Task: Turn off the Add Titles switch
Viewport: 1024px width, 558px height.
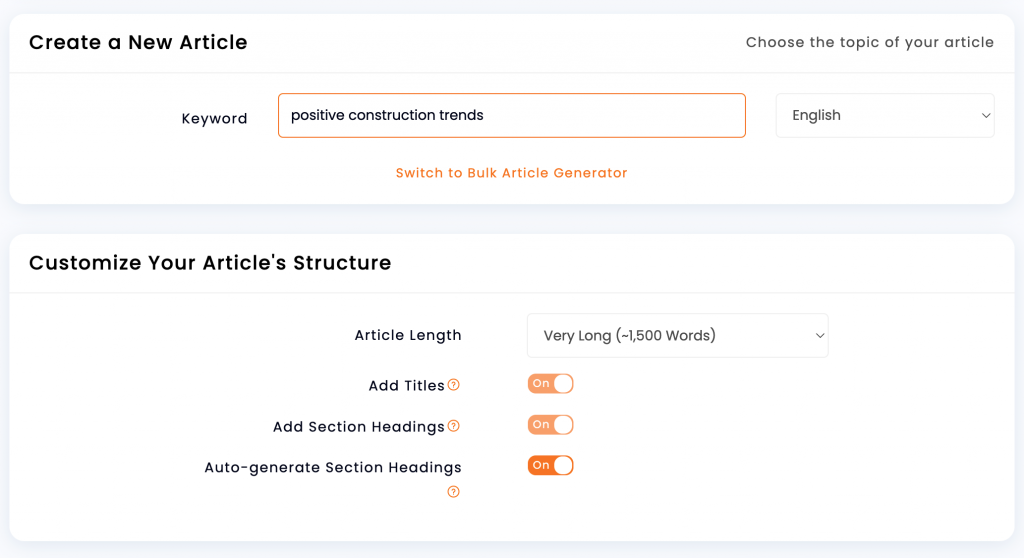Action: click(x=551, y=384)
